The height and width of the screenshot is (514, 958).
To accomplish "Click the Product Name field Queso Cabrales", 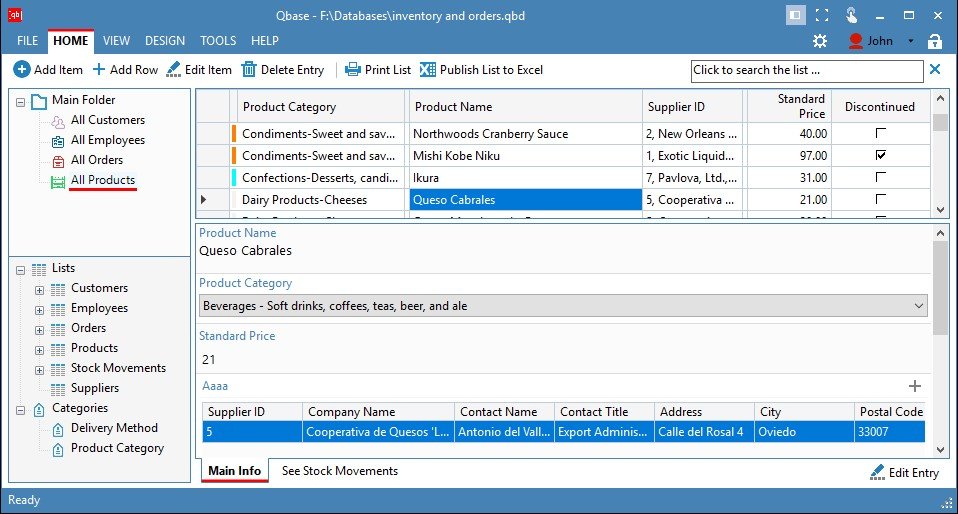I will (246, 251).
